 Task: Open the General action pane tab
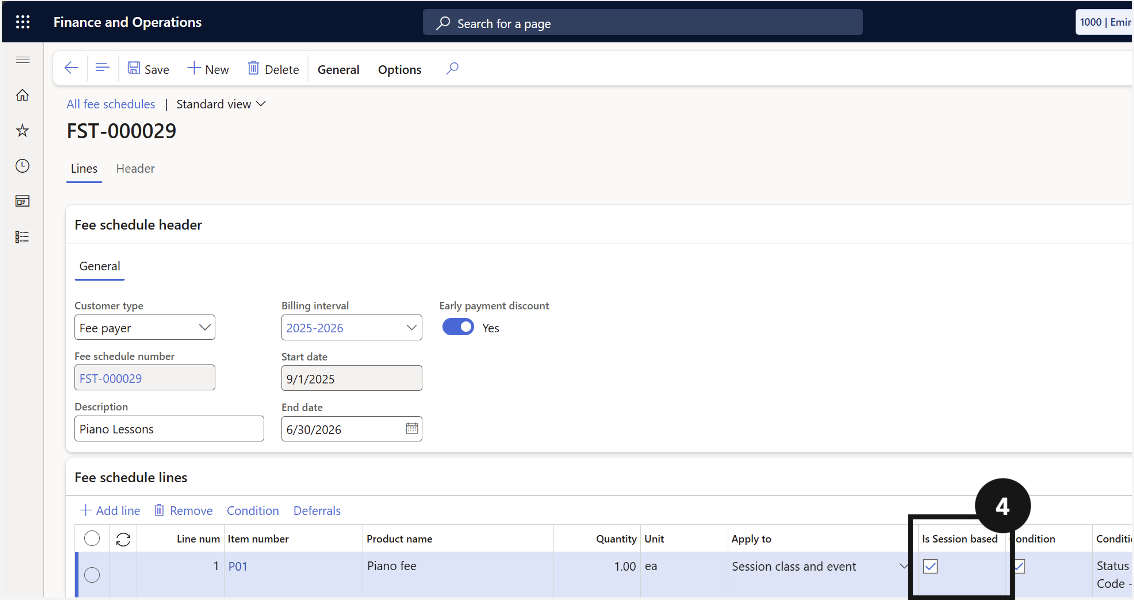[x=338, y=69]
